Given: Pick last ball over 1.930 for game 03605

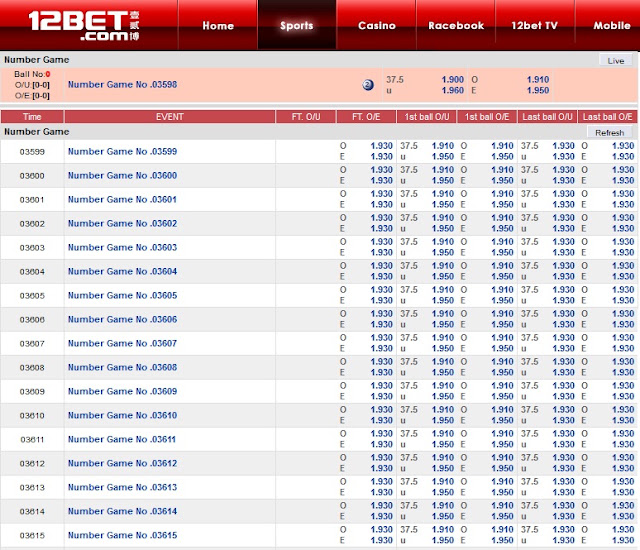Looking at the screenshot, I should point(564,290).
